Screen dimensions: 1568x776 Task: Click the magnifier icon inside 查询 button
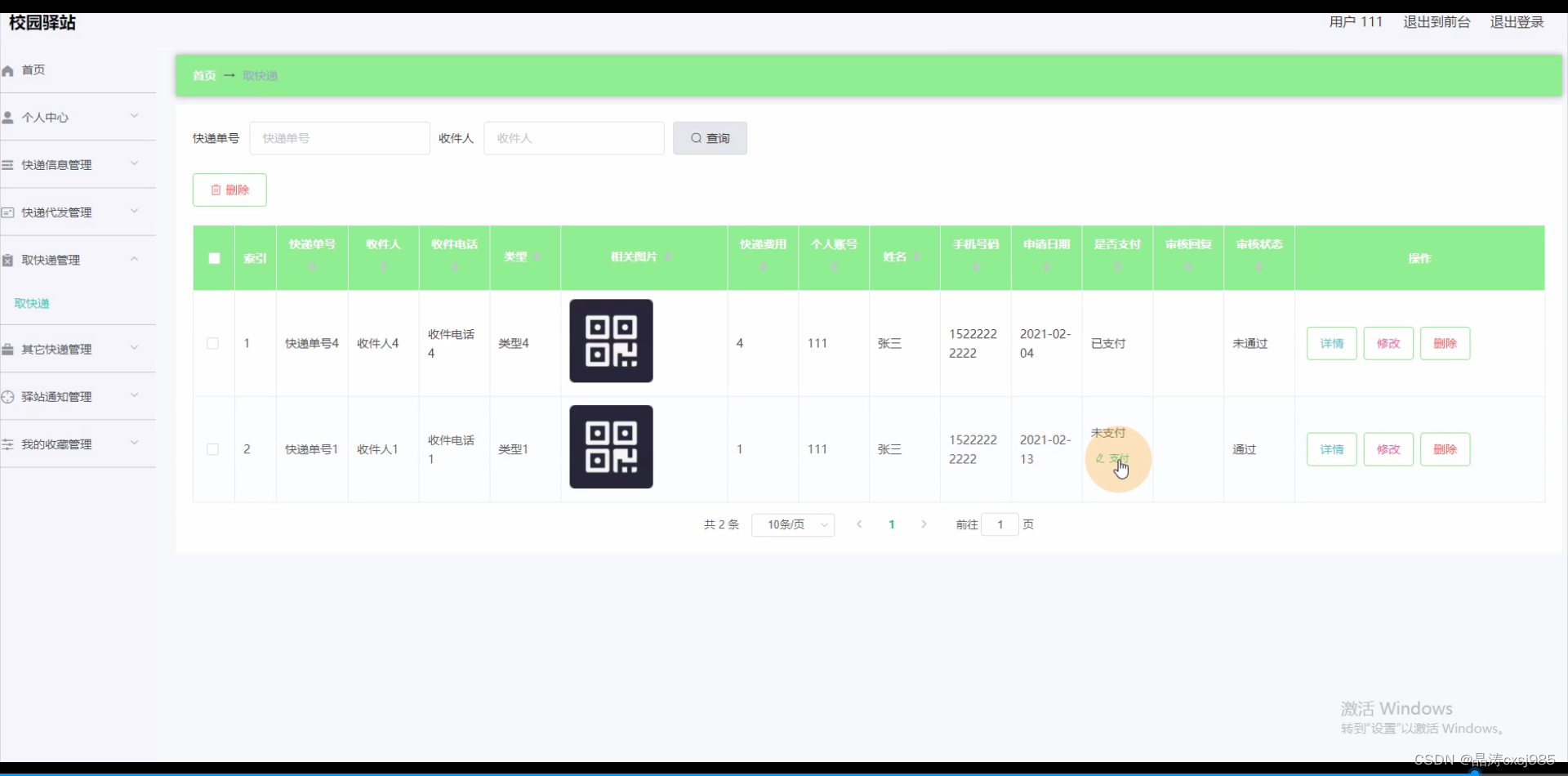(x=695, y=138)
